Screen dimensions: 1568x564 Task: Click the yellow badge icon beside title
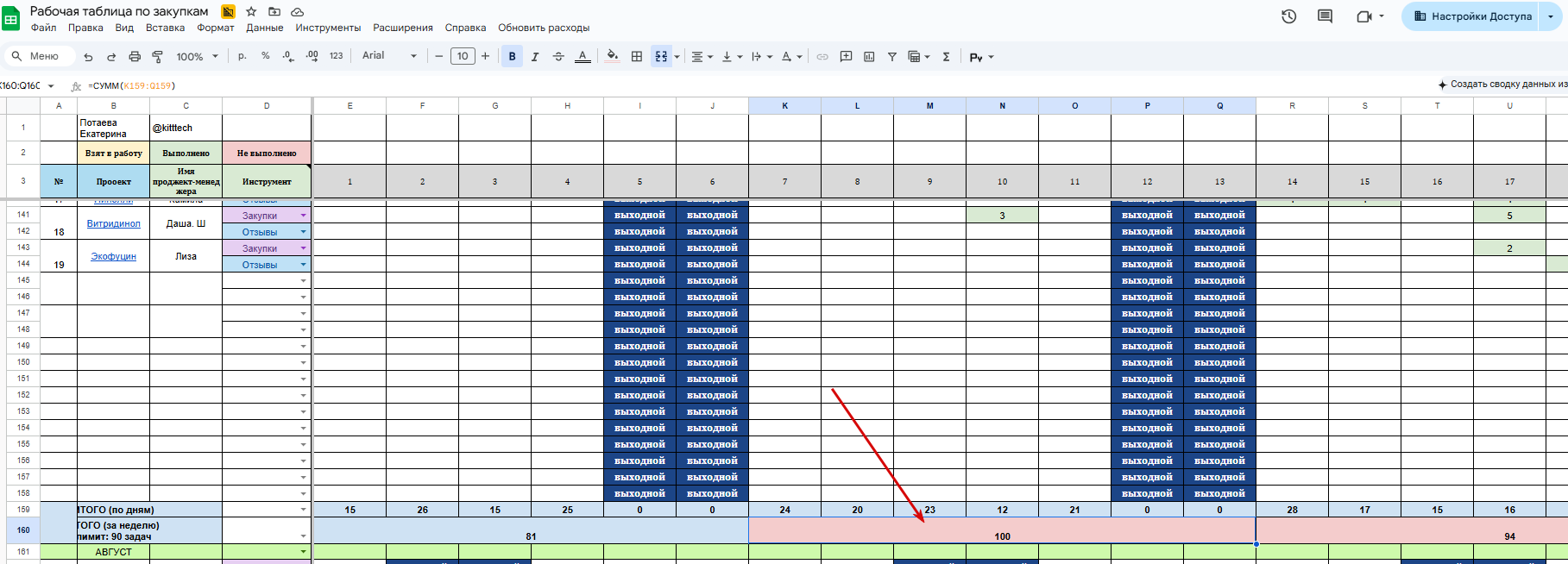[x=228, y=11]
